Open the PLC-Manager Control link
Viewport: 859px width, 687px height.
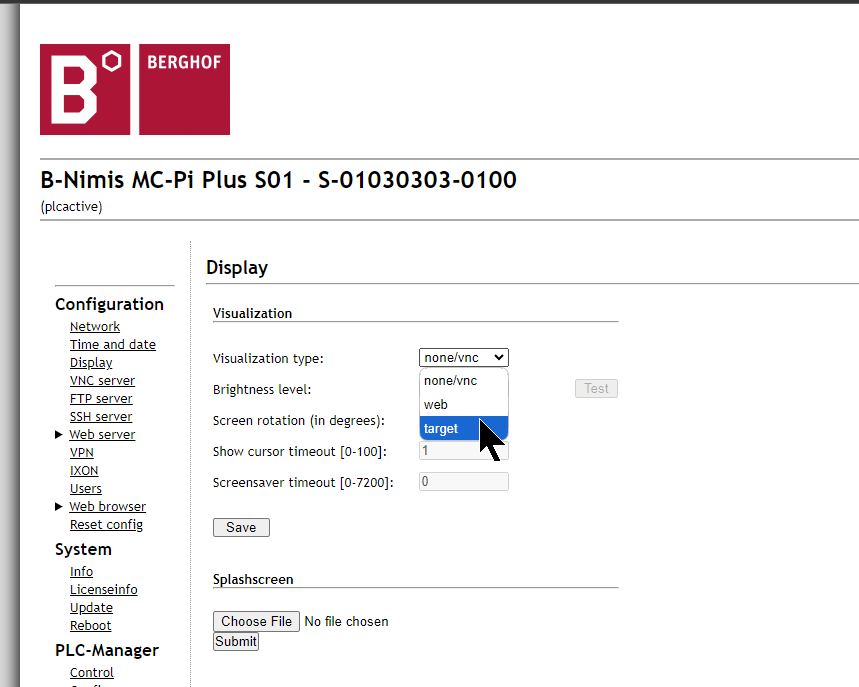(x=91, y=673)
